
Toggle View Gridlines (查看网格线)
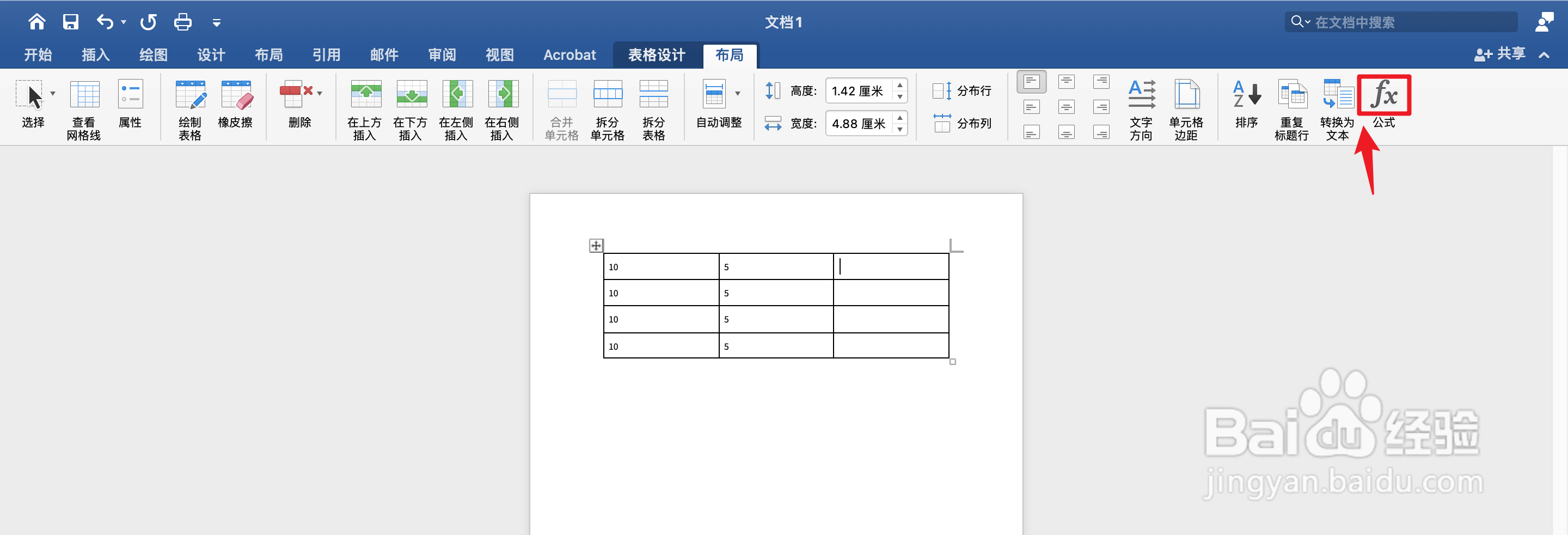[x=84, y=110]
